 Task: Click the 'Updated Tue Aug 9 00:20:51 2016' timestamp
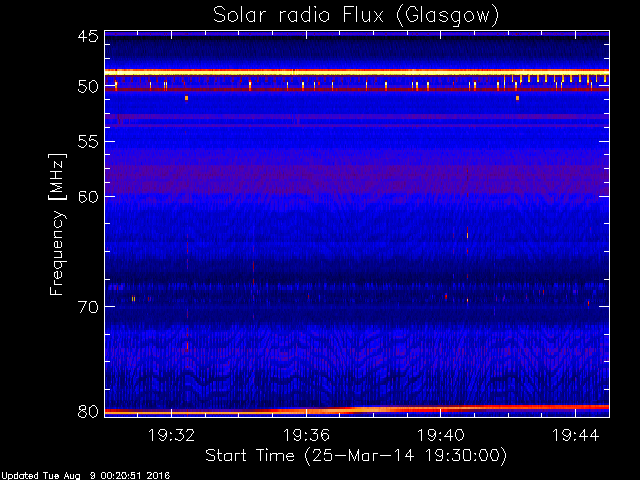[85, 476]
